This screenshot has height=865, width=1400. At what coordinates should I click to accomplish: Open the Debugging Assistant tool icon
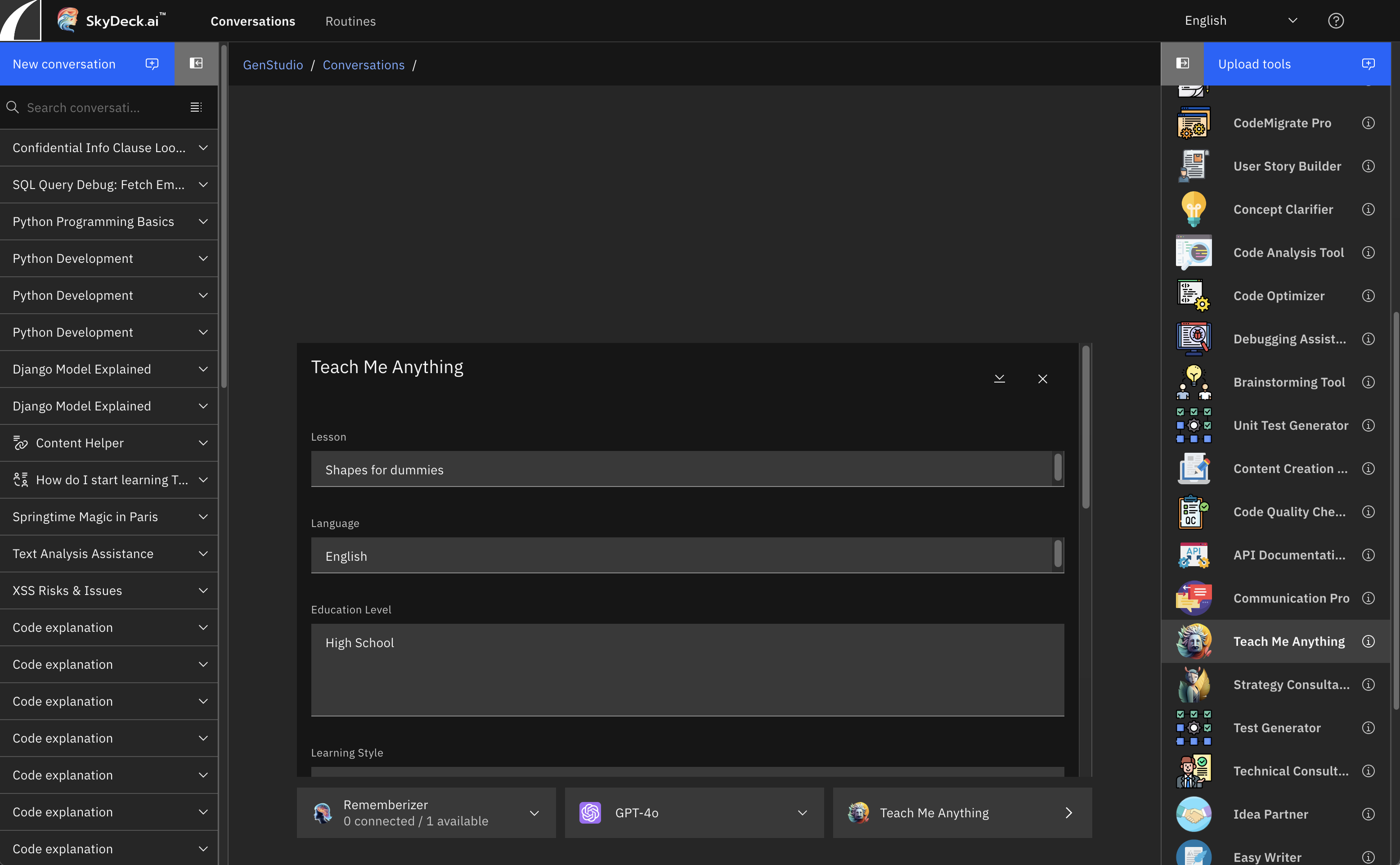click(1194, 339)
